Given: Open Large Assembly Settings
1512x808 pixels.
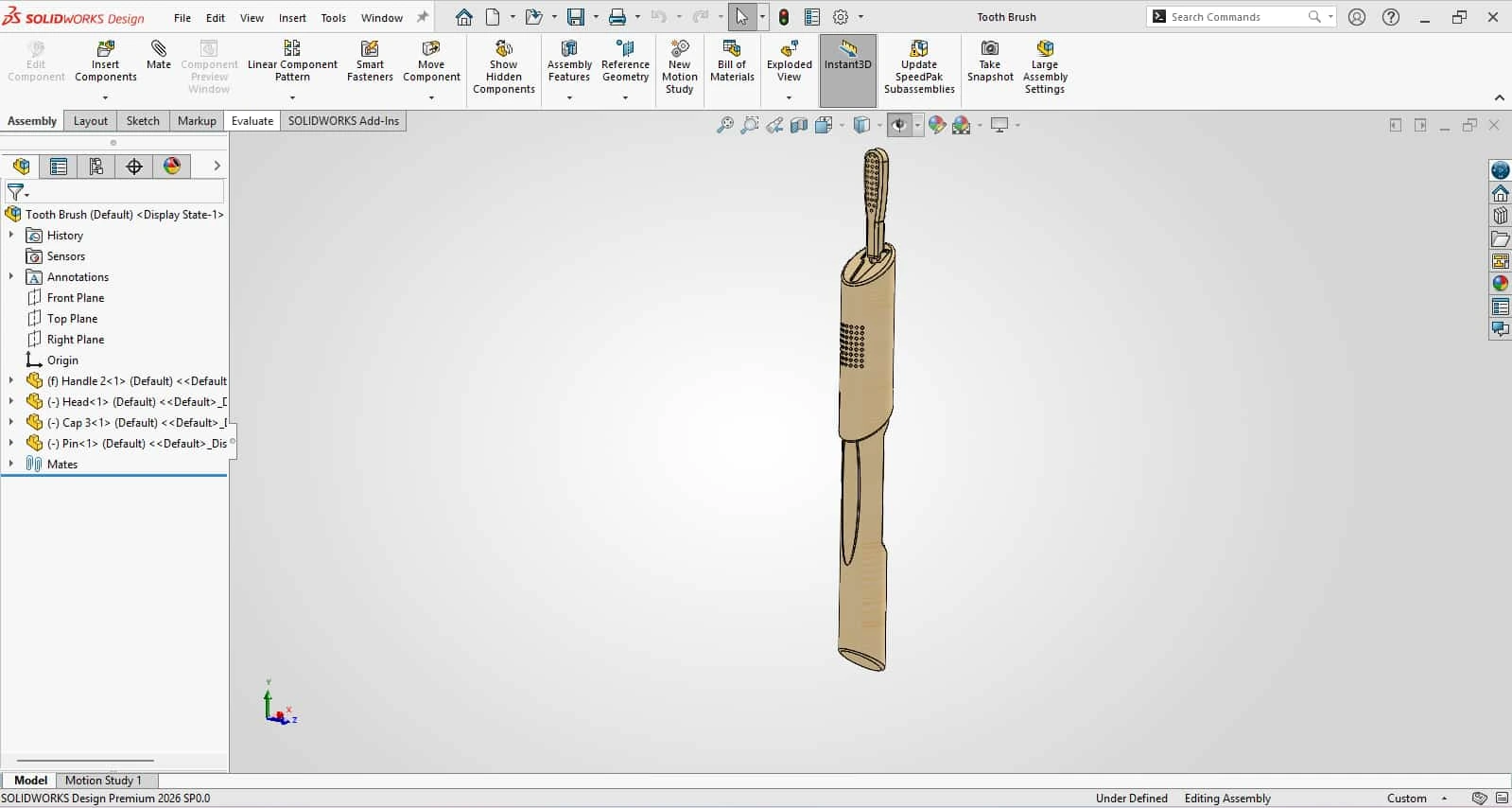Looking at the screenshot, I should point(1045,66).
